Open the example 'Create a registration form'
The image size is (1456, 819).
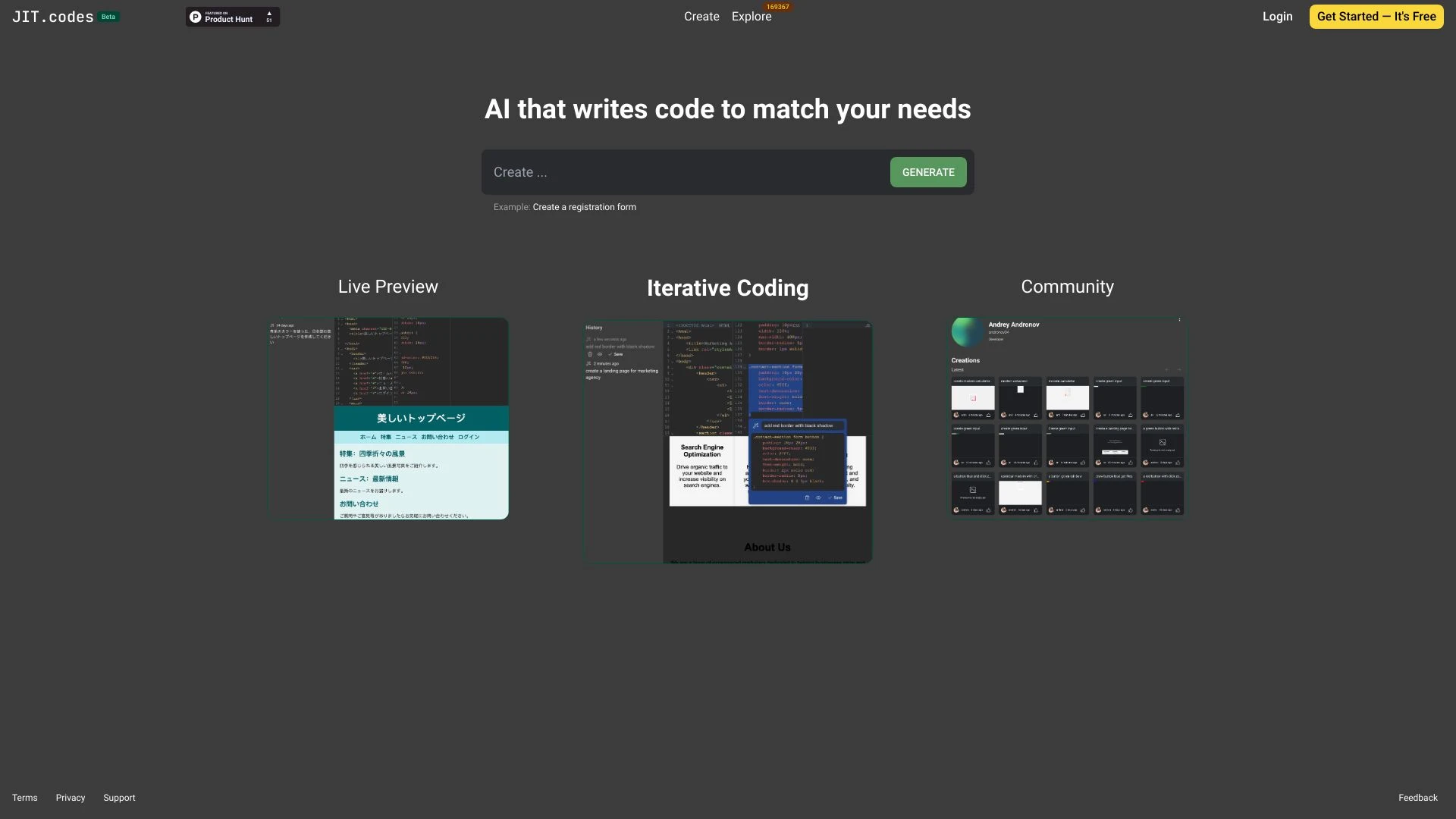pos(584,206)
